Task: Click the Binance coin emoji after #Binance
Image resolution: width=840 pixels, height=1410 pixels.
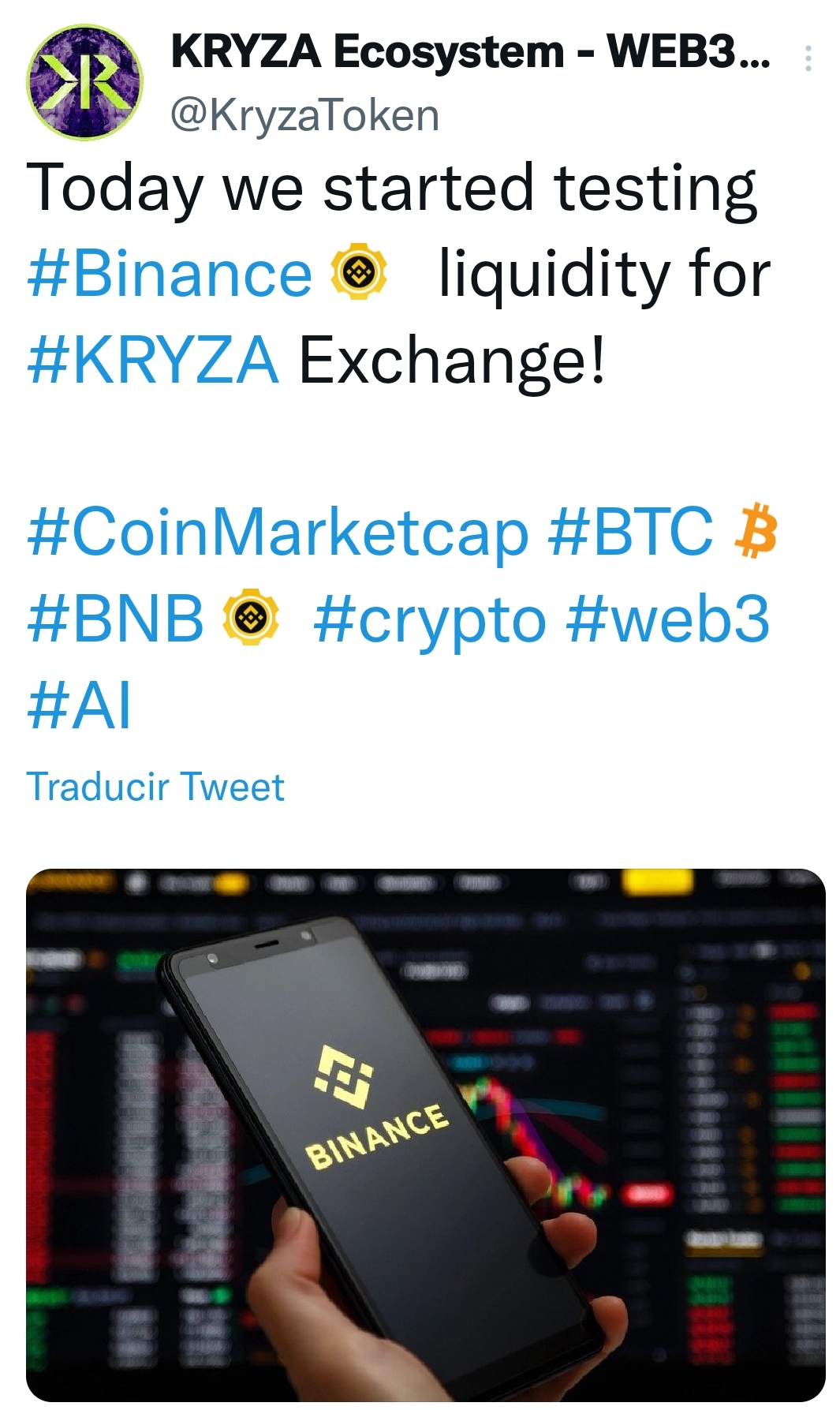Action: point(358,272)
